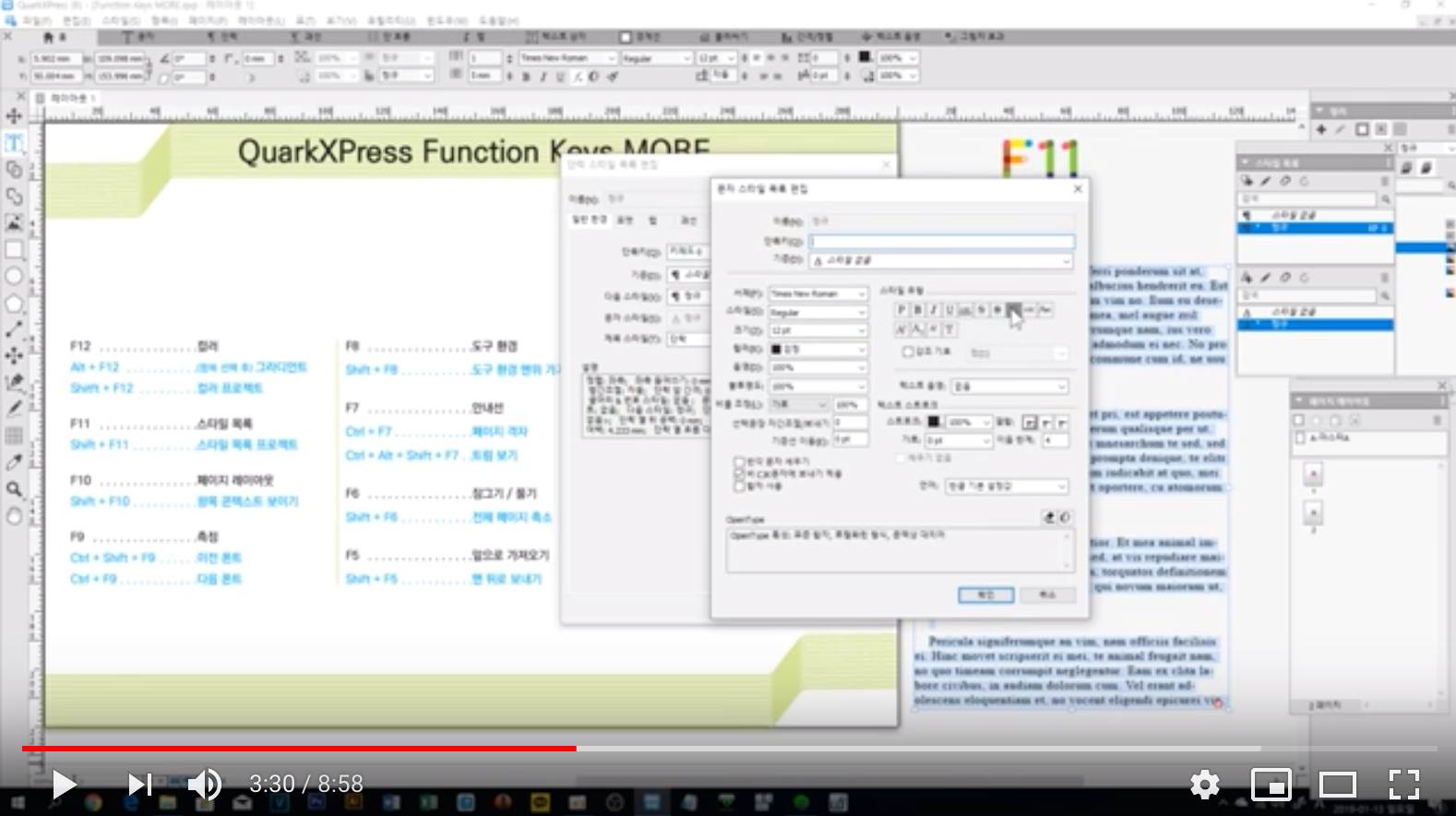Click Italic icon in Measurements palette
Image resolution: width=1456 pixels, height=816 pixels.
click(x=543, y=78)
